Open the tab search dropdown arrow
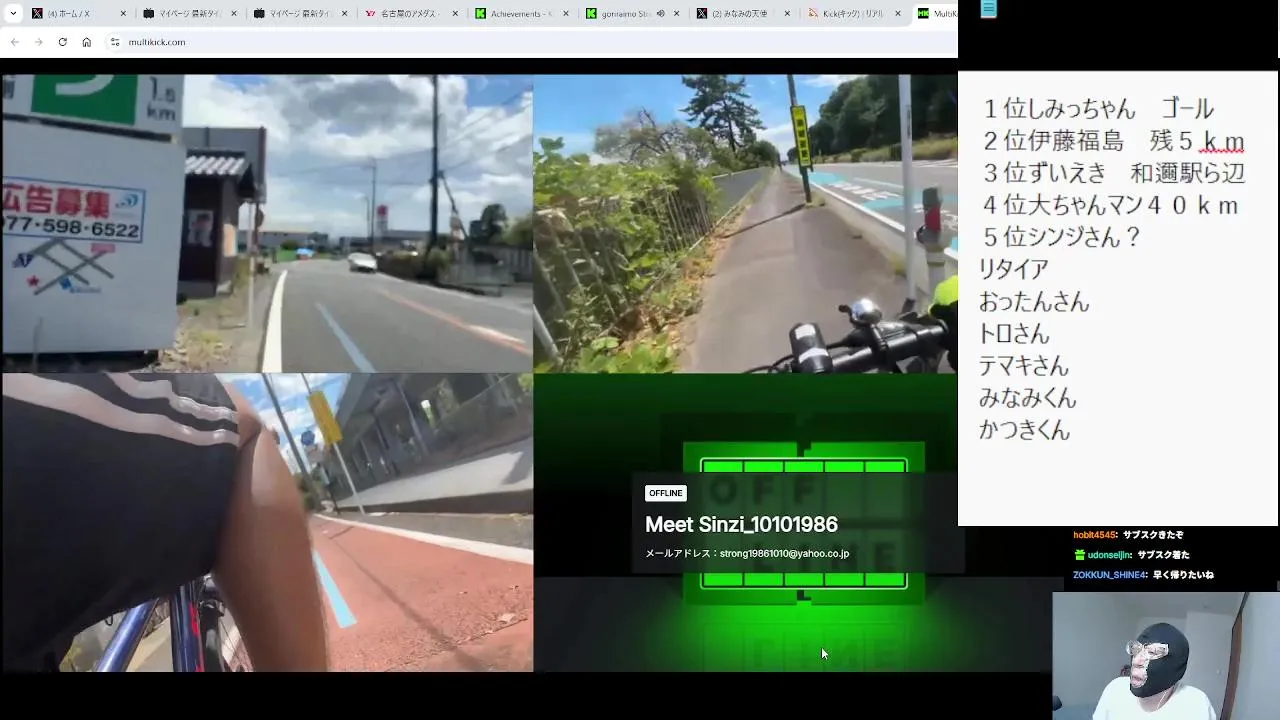1280x720 pixels. tap(13, 14)
